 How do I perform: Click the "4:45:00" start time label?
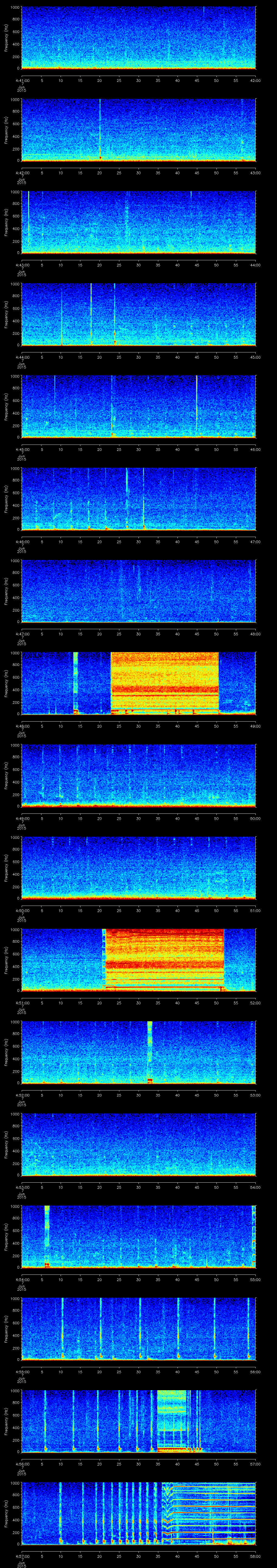(22, 449)
